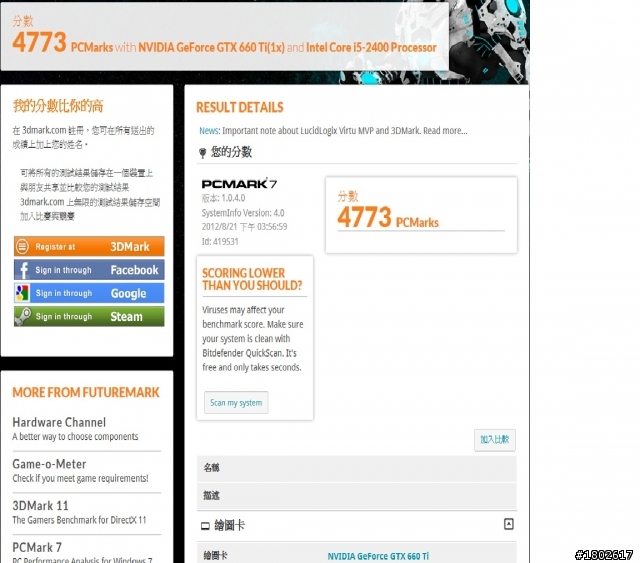Click the Google logo icon

[22, 293]
